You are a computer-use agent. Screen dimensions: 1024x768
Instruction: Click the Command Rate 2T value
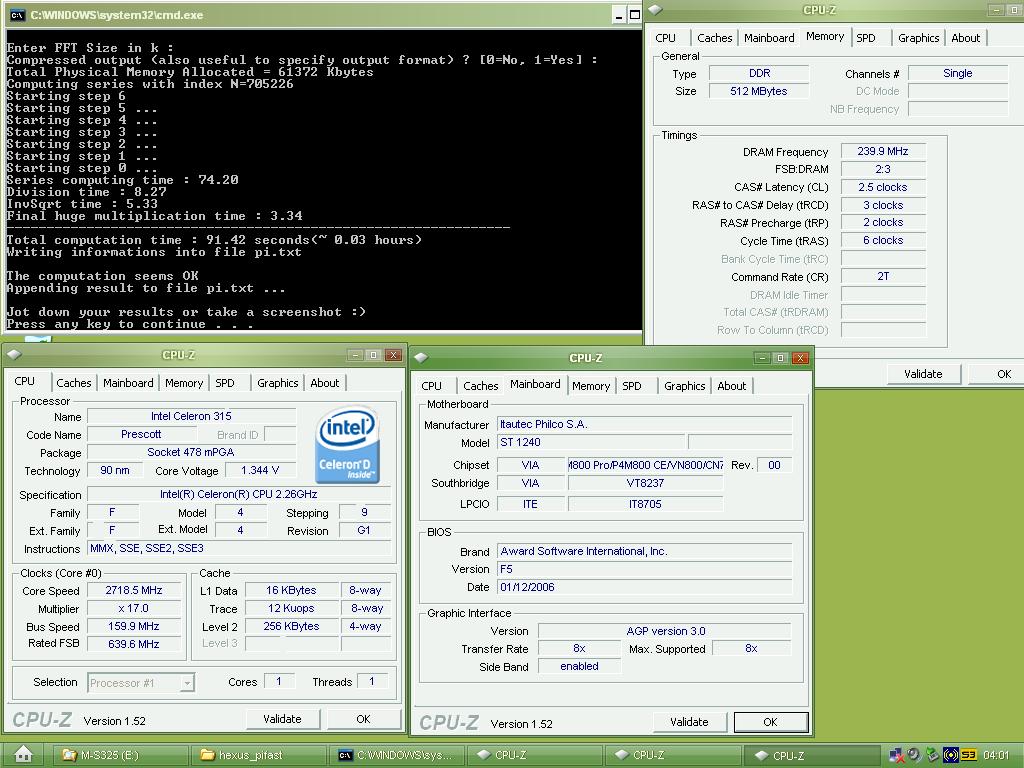883,277
